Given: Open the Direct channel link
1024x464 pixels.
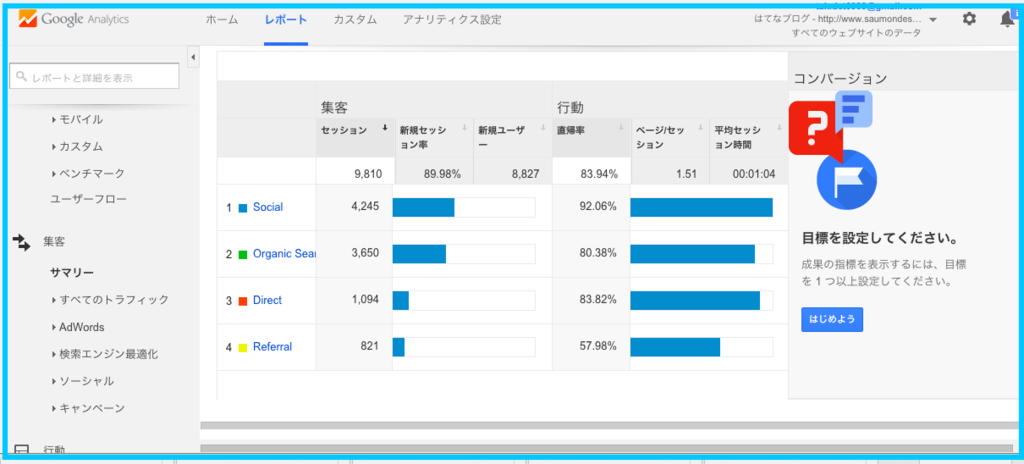Looking at the screenshot, I should pos(267,301).
